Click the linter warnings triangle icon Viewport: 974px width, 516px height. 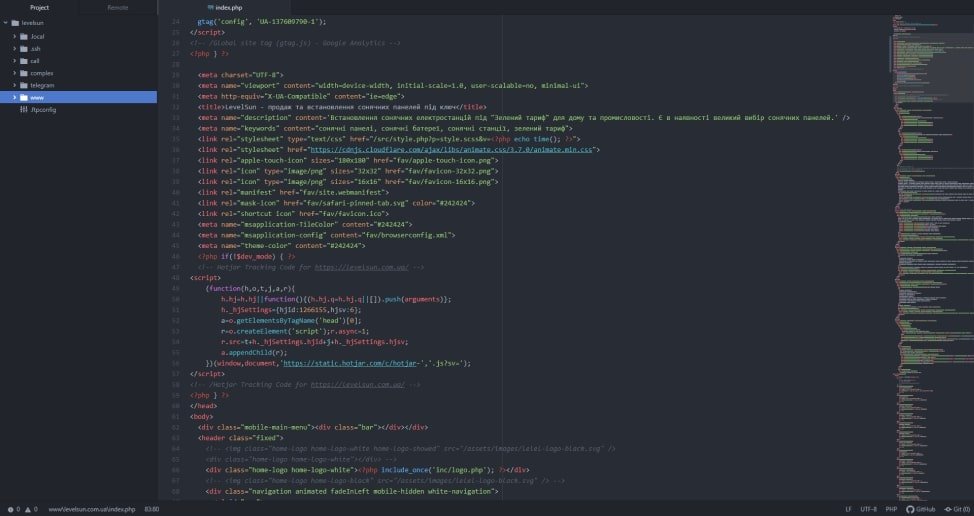28,509
